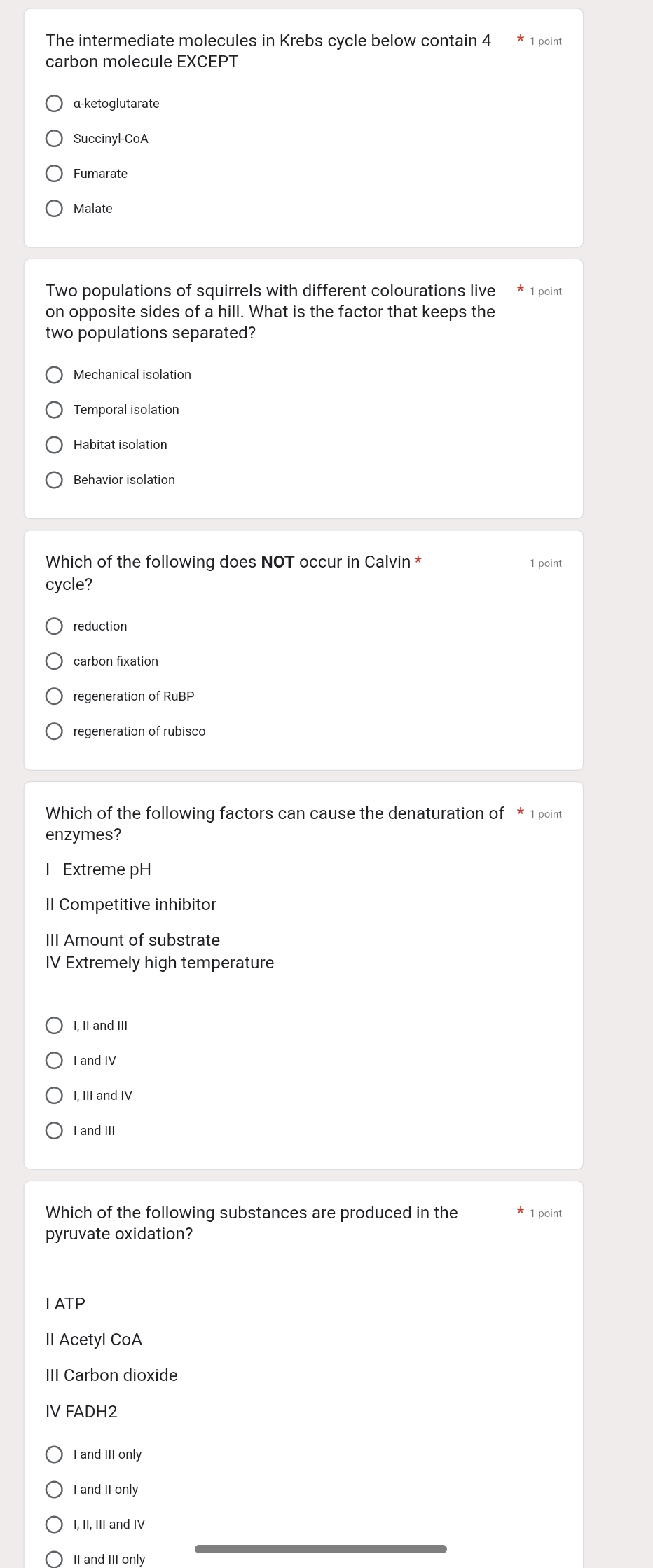Viewport: 653px width, 1568px height.
Task: Select 'I, III and IV' radio button
Action: (54, 1096)
